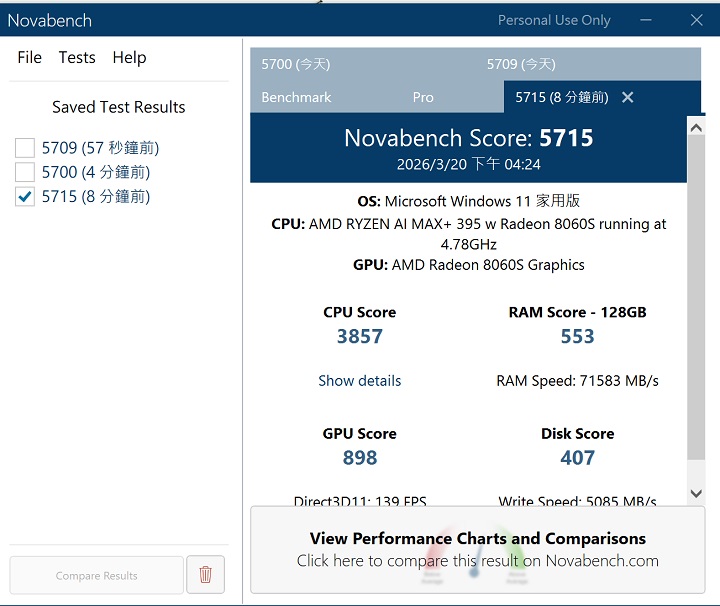Screen dimensions: 720x606
Task: Open the Tests menu
Action: point(77,58)
